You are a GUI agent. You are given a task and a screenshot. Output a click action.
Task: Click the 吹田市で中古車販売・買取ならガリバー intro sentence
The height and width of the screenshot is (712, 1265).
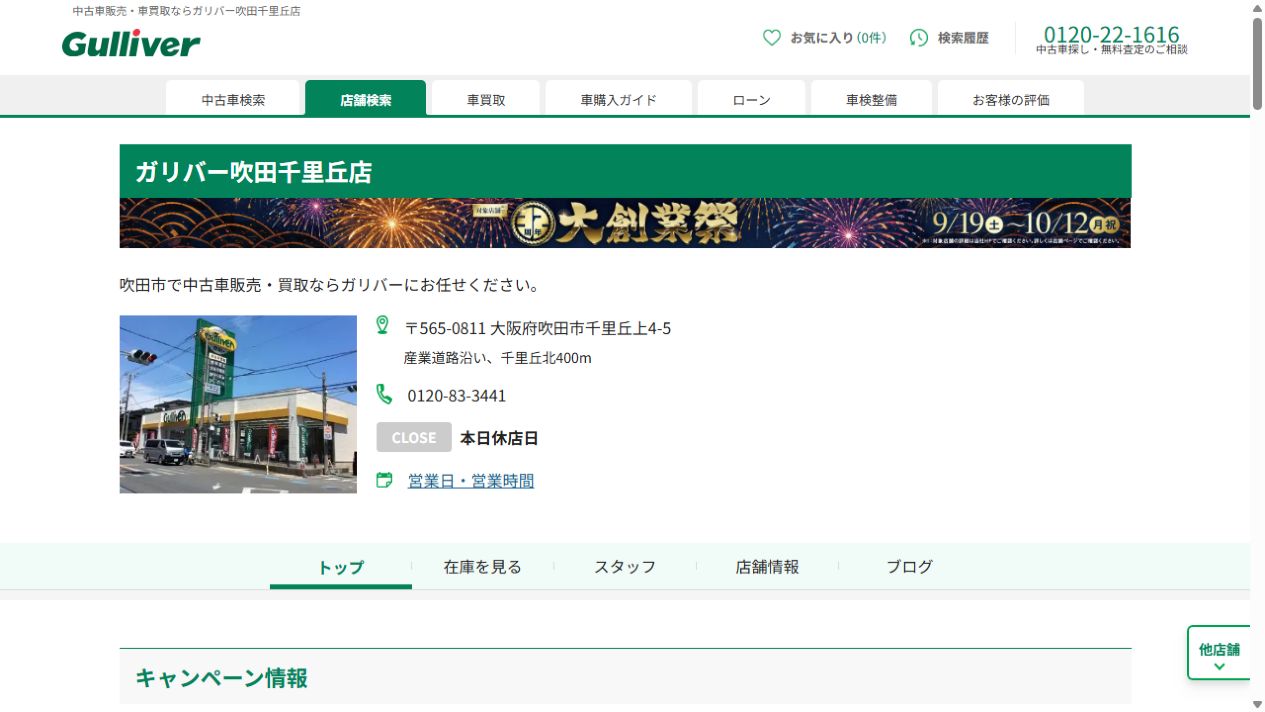(330, 285)
